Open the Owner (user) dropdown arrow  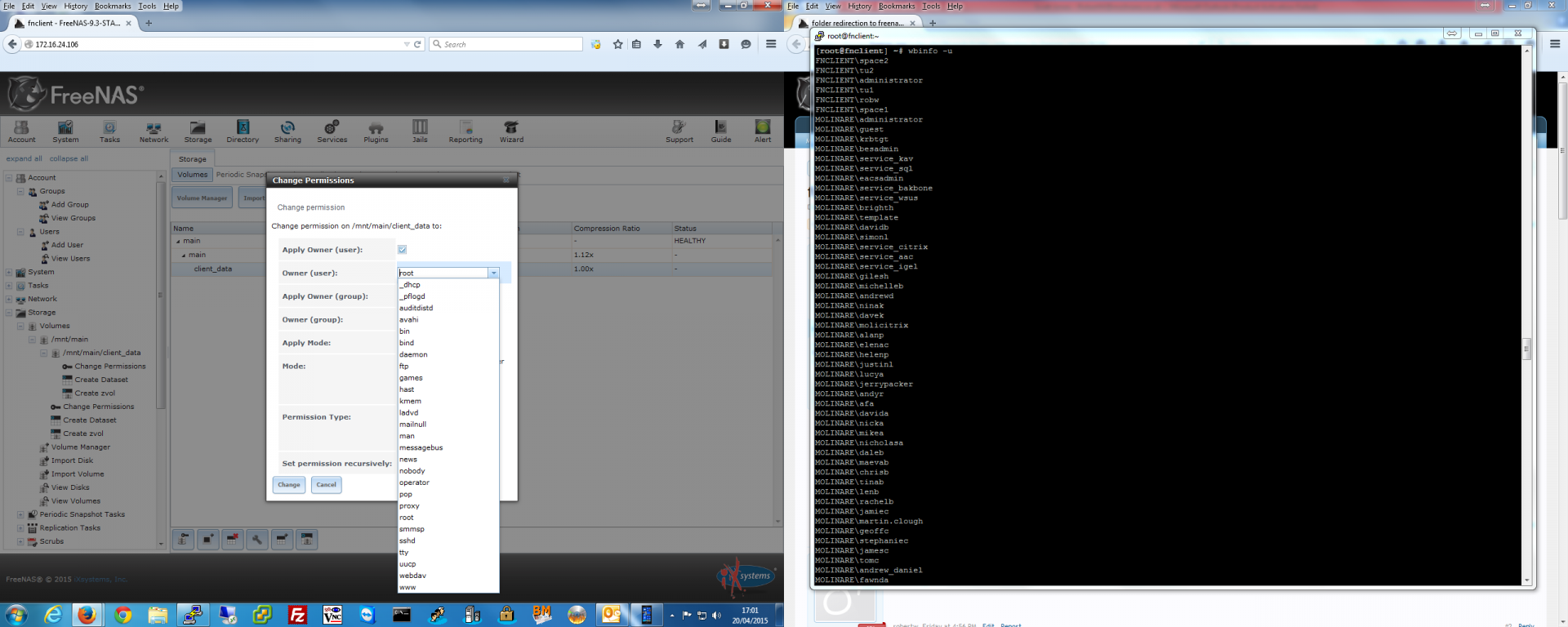493,273
